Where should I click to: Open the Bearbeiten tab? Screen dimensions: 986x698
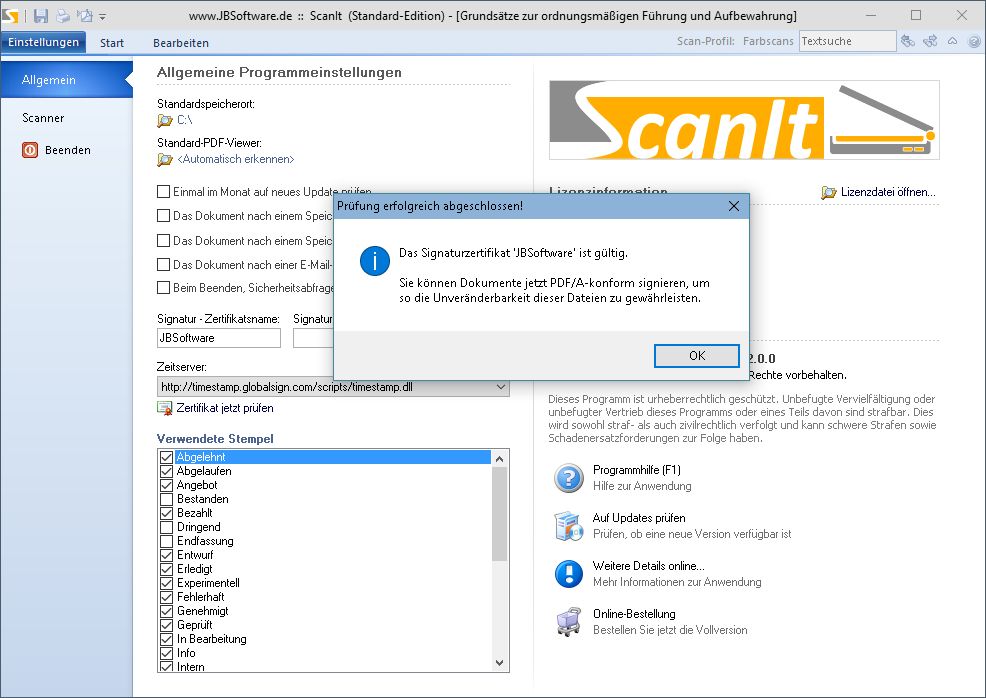[x=181, y=43]
